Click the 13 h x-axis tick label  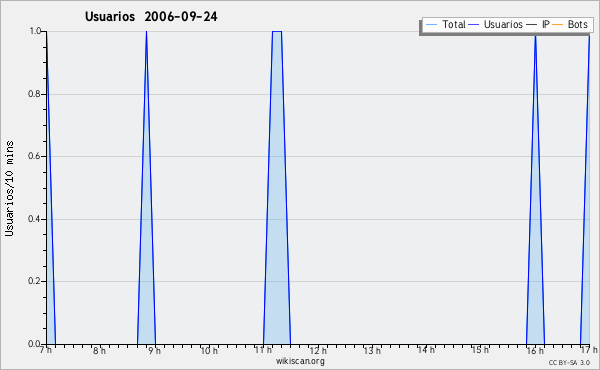click(372, 350)
